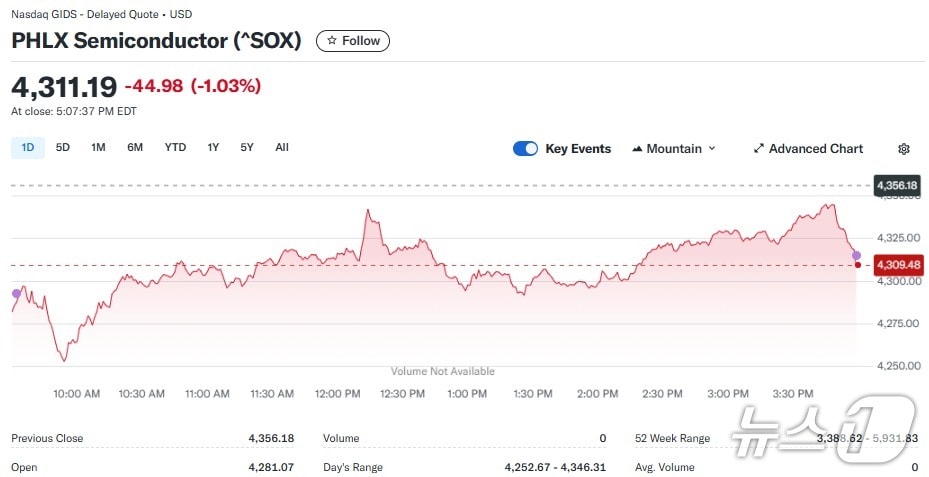Switch chart to YTD range
Image resolution: width=929 pixels, height=477 pixels.
(175, 148)
